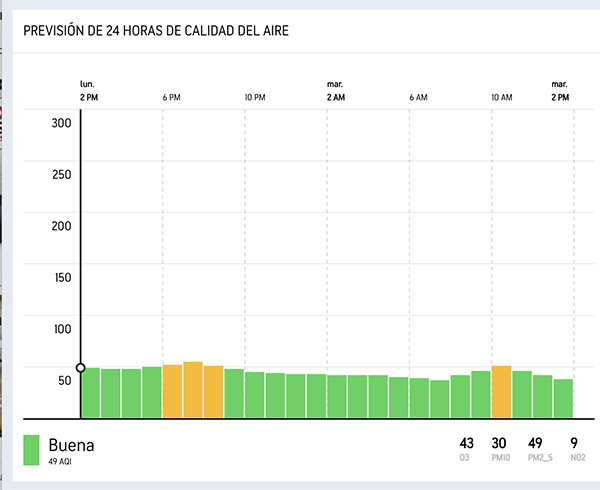Image resolution: width=600 pixels, height=490 pixels.
Task: Click the 'lun. 2 PM' time label
Action: (x=91, y=91)
